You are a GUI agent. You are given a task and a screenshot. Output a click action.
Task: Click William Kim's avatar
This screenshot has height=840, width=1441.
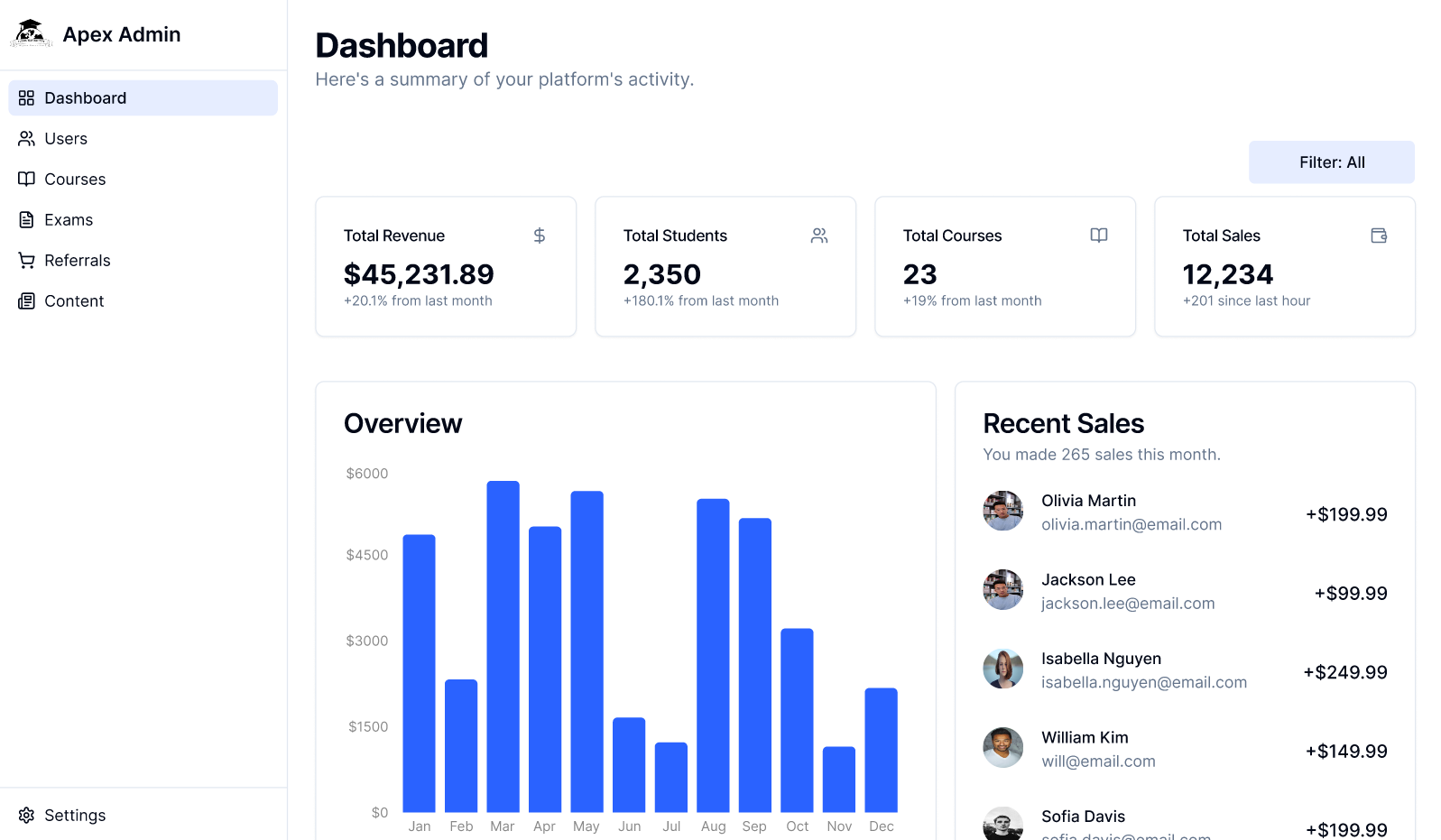1003,748
